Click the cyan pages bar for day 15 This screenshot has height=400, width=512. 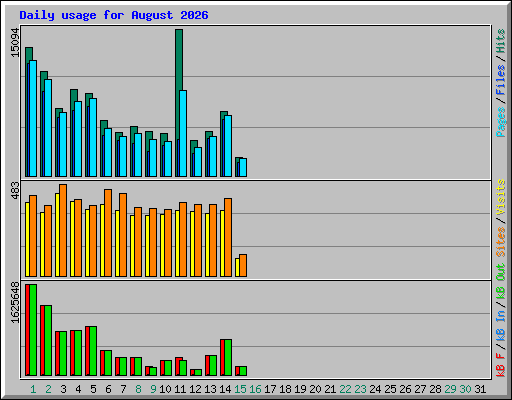click(x=243, y=167)
